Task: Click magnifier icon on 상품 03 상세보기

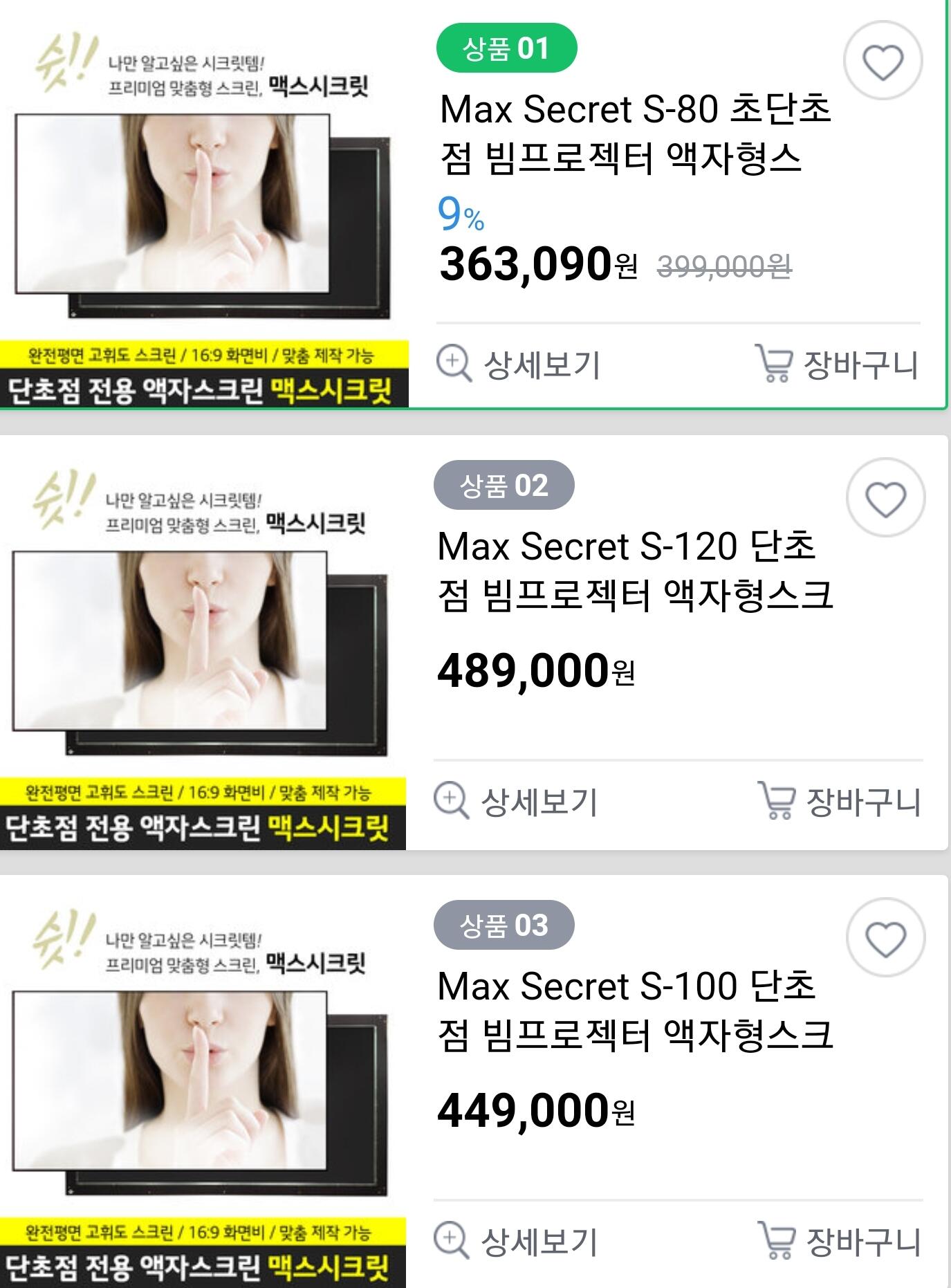Action: pos(451,1241)
